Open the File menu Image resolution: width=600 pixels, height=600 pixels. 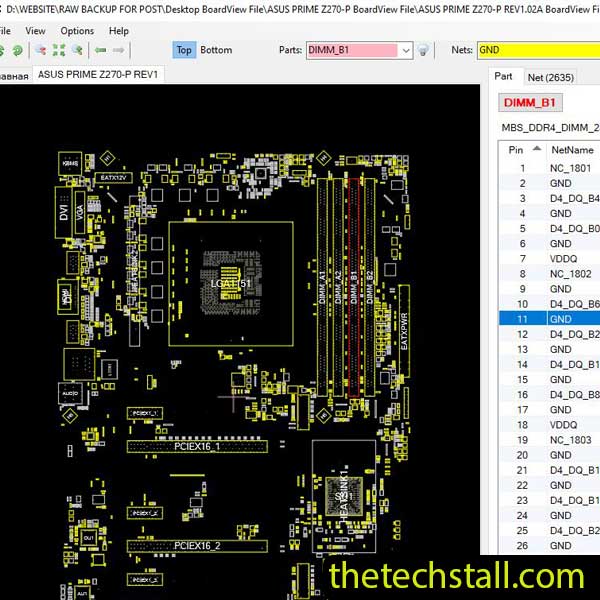[x=5, y=31]
